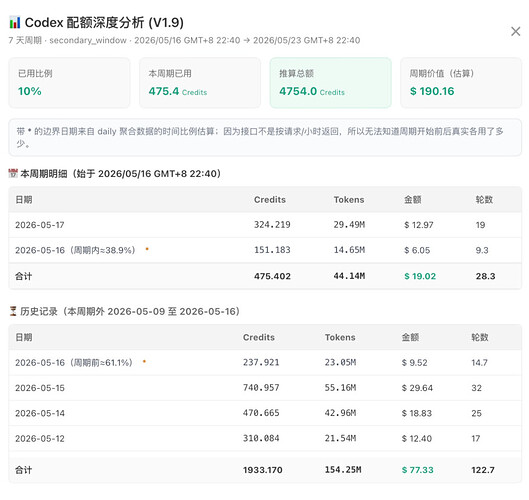Click Tokens value 23.05M

[340, 362]
